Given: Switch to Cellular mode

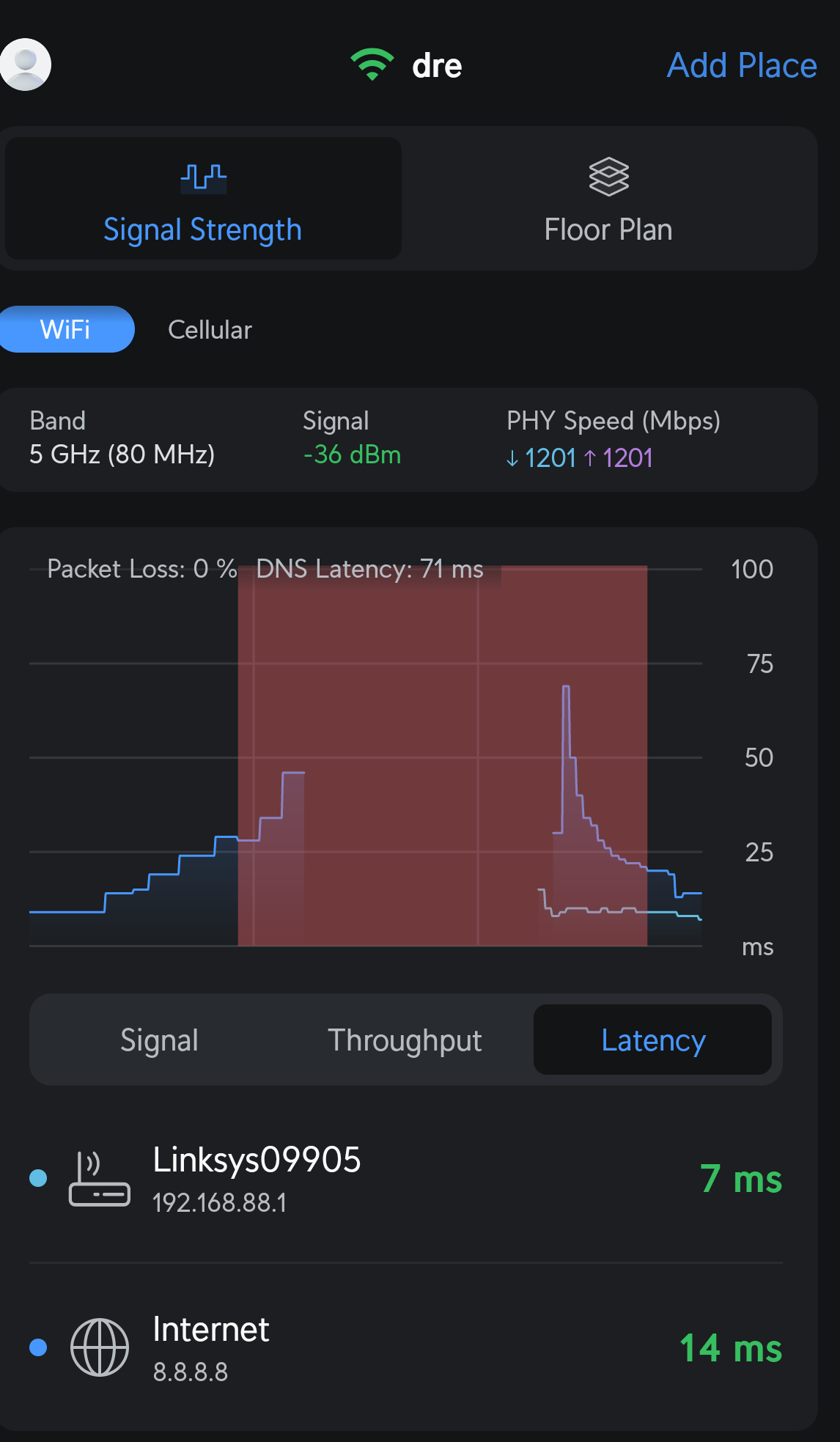Looking at the screenshot, I should pyautogui.click(x=210, y=330).
